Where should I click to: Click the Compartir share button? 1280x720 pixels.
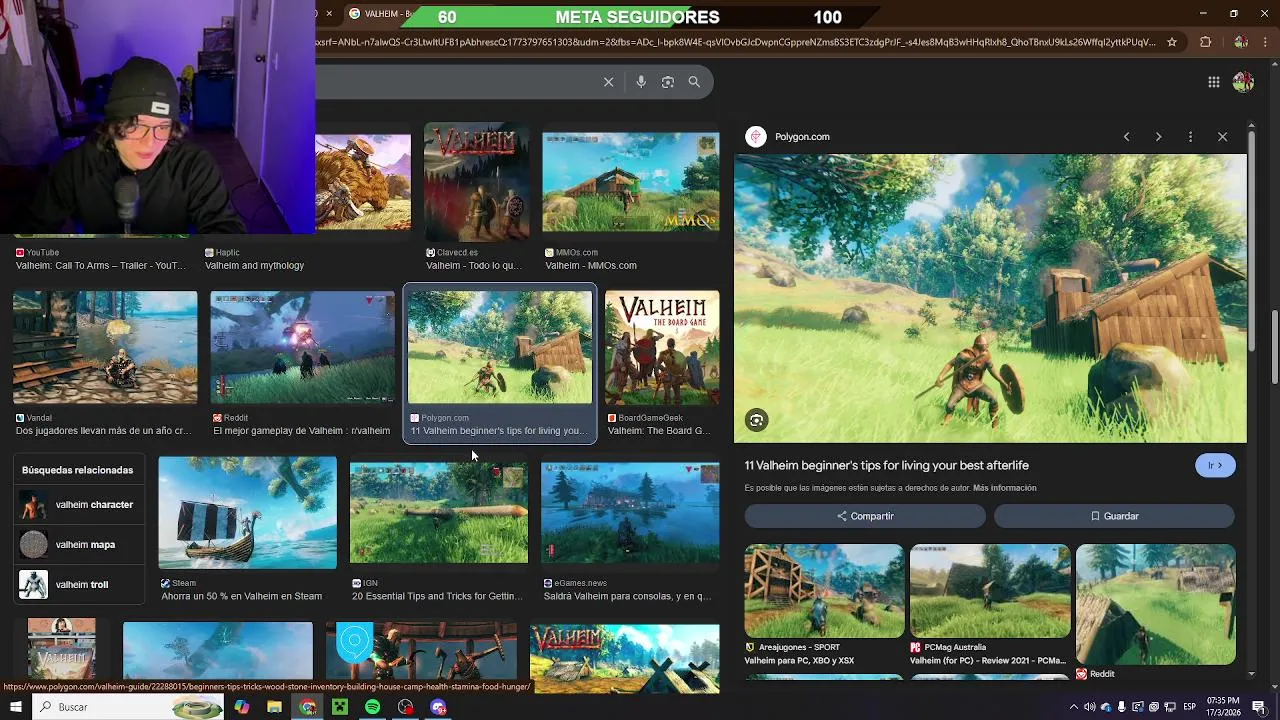[x=865, y=516]
